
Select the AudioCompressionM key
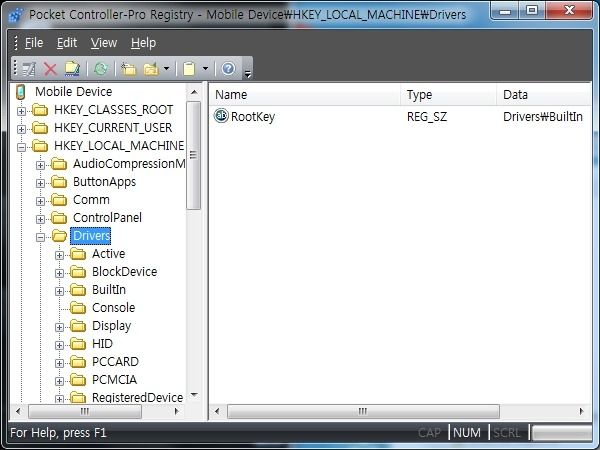pyautogui.click(x=129, y=164)
